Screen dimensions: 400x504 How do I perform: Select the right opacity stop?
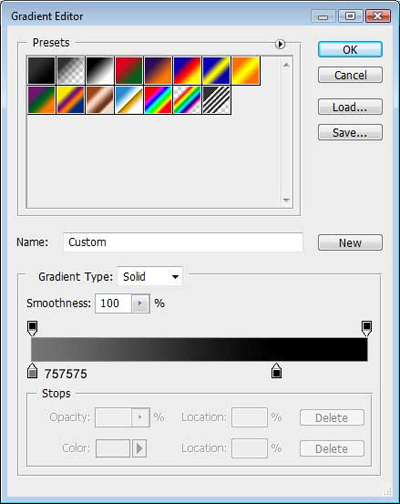pyautogui.click(x=367, y=328)
